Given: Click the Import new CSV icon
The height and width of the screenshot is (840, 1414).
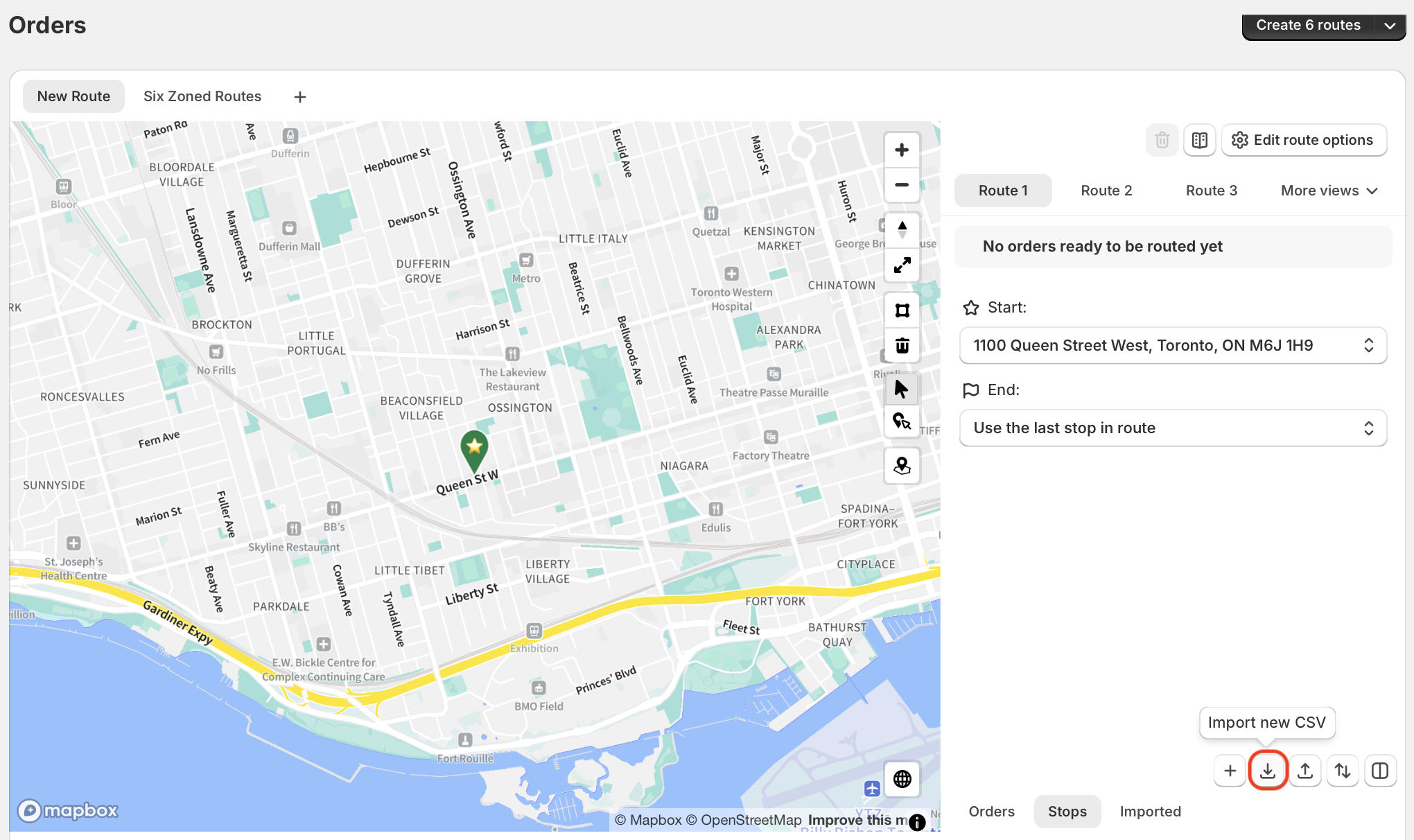Looking at the screenshot, I should 1268,771.
